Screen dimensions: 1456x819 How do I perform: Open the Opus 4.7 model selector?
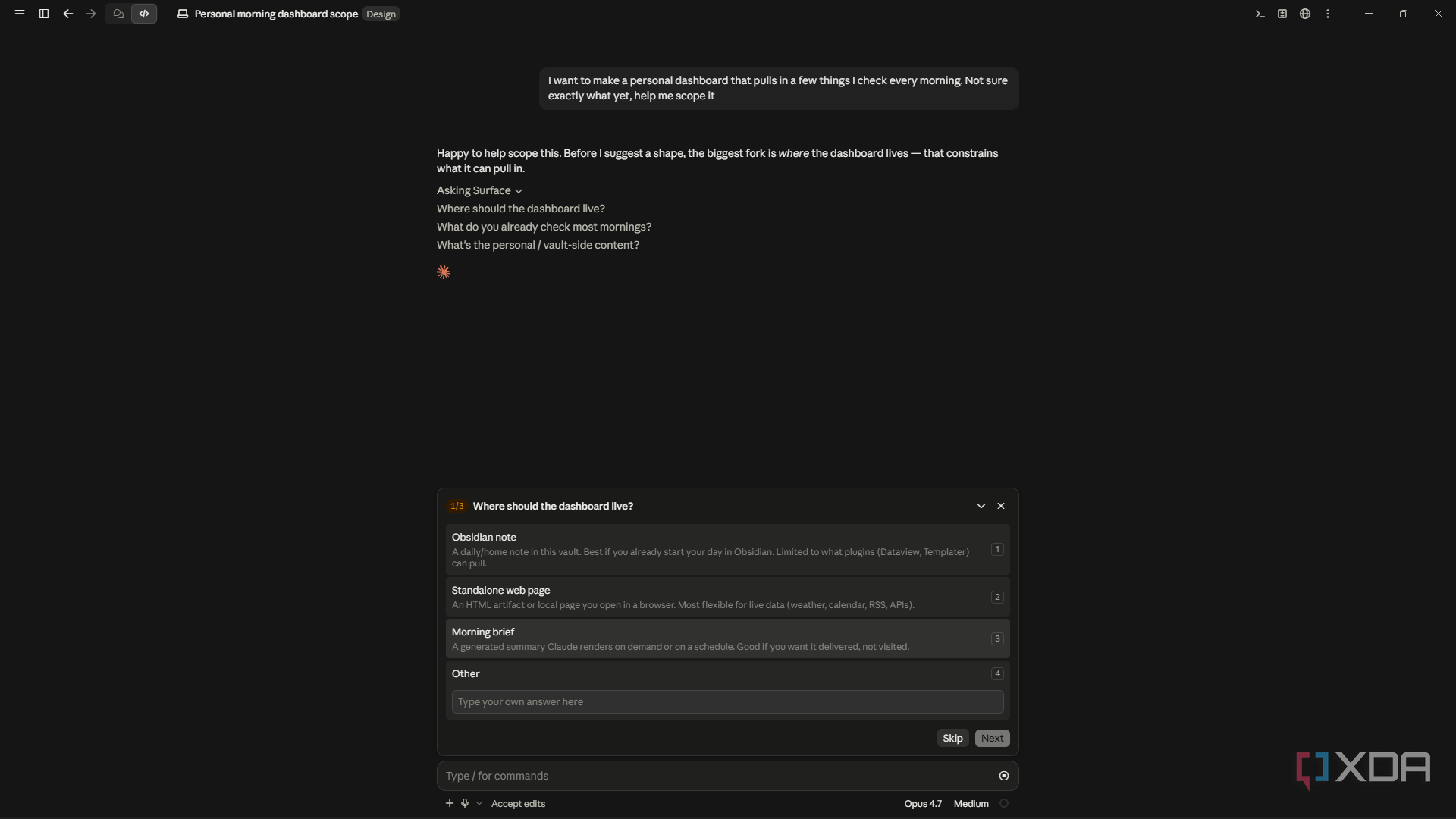point(923,804)
